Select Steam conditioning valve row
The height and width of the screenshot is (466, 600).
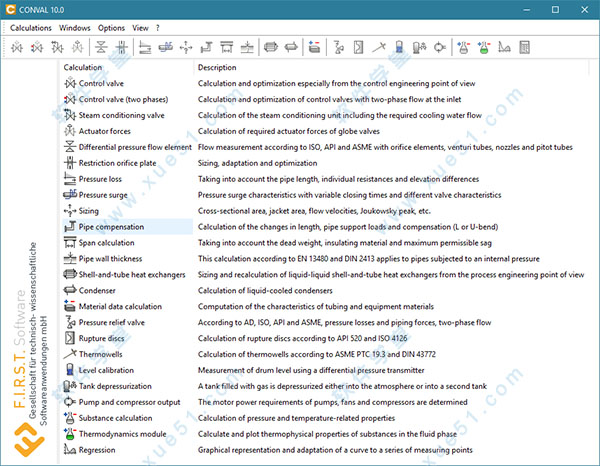pyautogui.click(x=121, y=115)
